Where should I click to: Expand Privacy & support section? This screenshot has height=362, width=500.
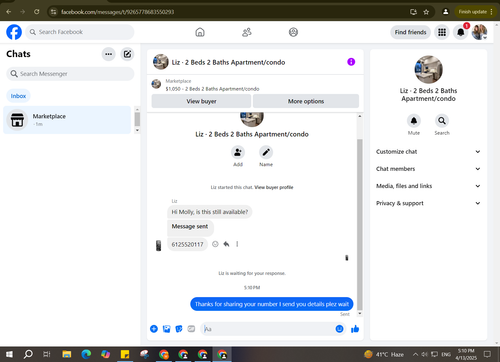tap(428, 203)
